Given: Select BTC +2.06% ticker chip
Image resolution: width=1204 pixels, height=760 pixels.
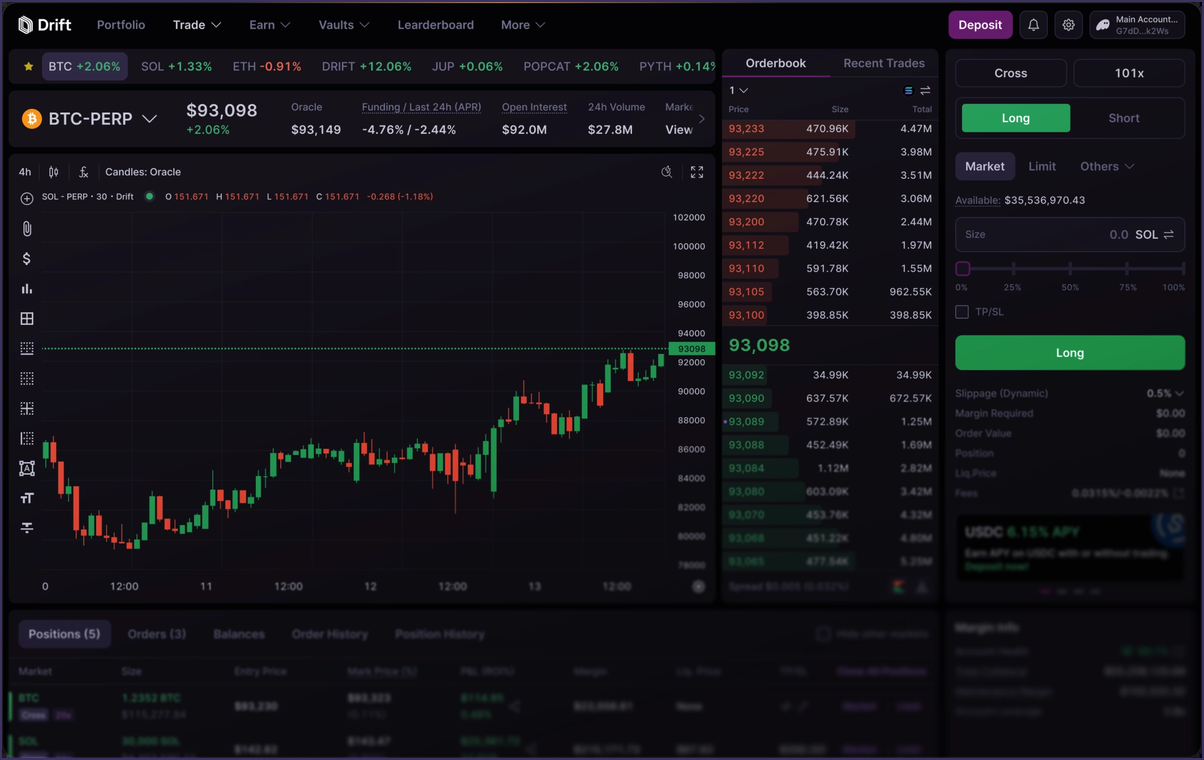Looking at the screenshot, I should point(85,67).
